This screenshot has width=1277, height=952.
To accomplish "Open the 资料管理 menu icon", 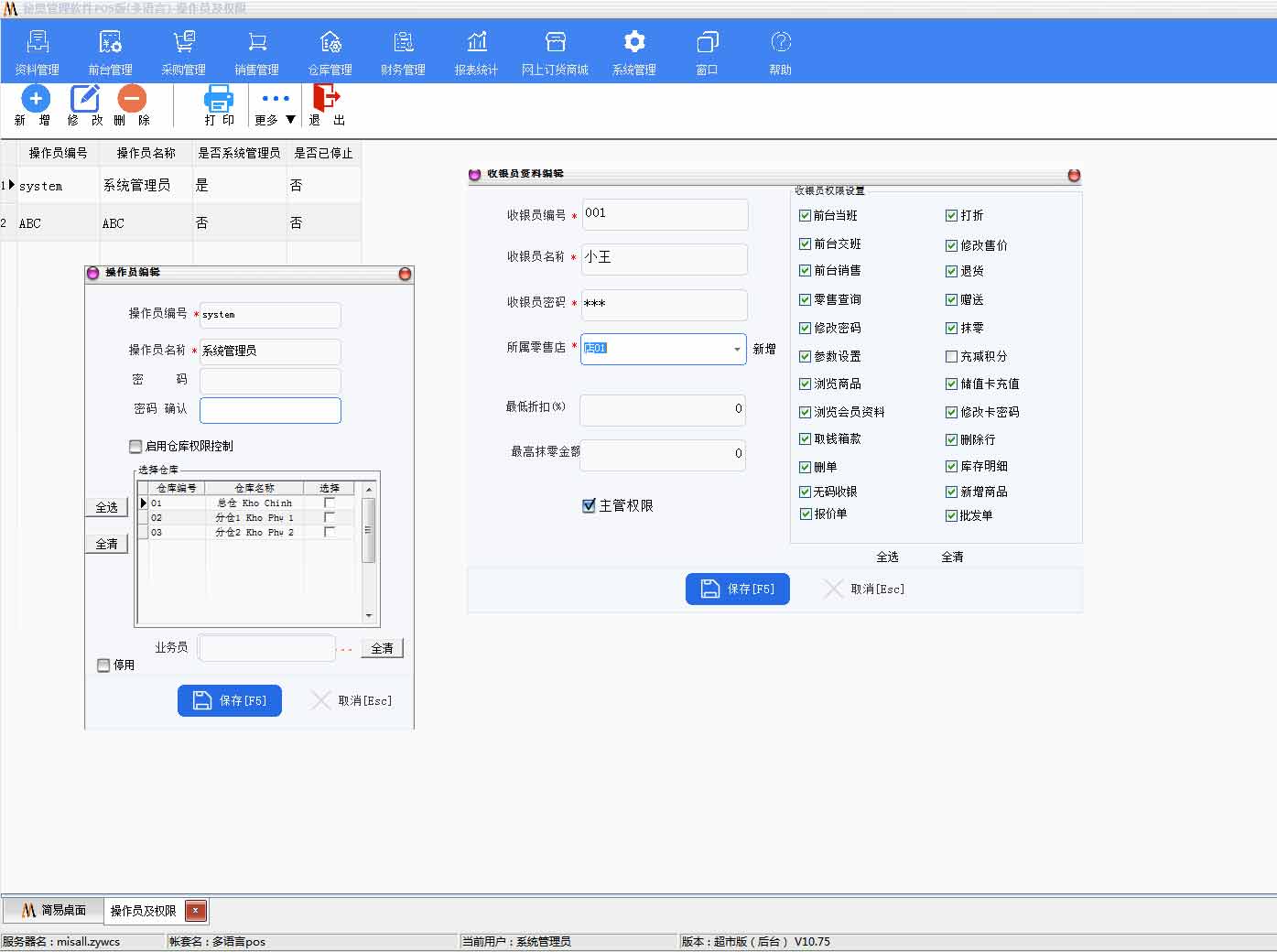I will [38, 42].
